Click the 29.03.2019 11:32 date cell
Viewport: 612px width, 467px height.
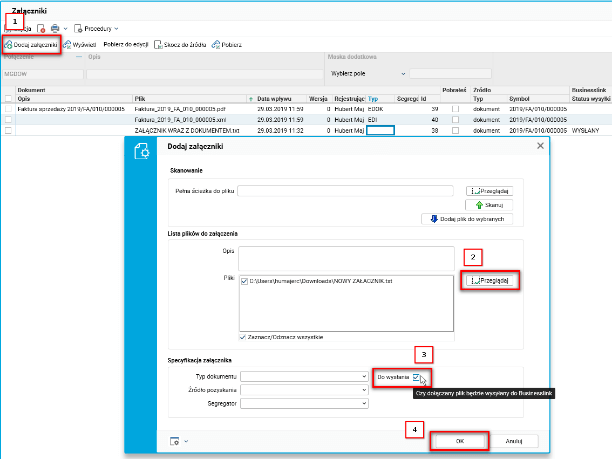pos(280,130)
